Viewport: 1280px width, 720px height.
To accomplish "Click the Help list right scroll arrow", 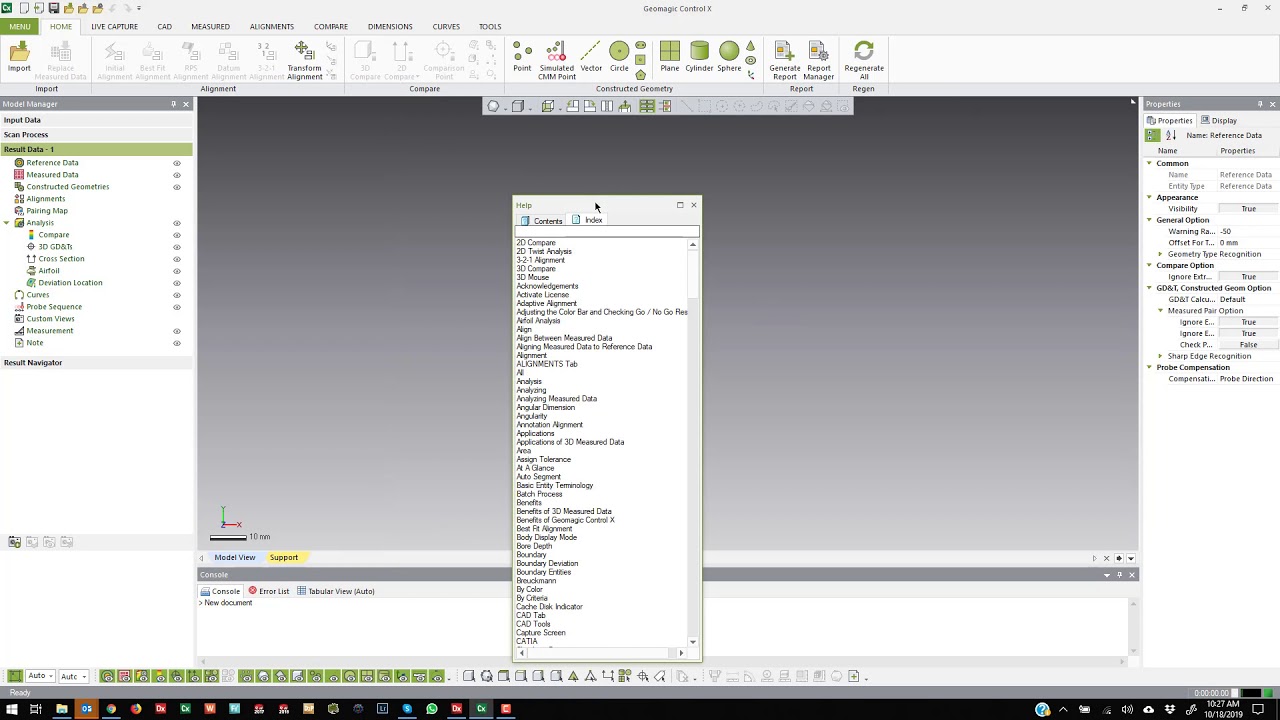I will [682, 653].
